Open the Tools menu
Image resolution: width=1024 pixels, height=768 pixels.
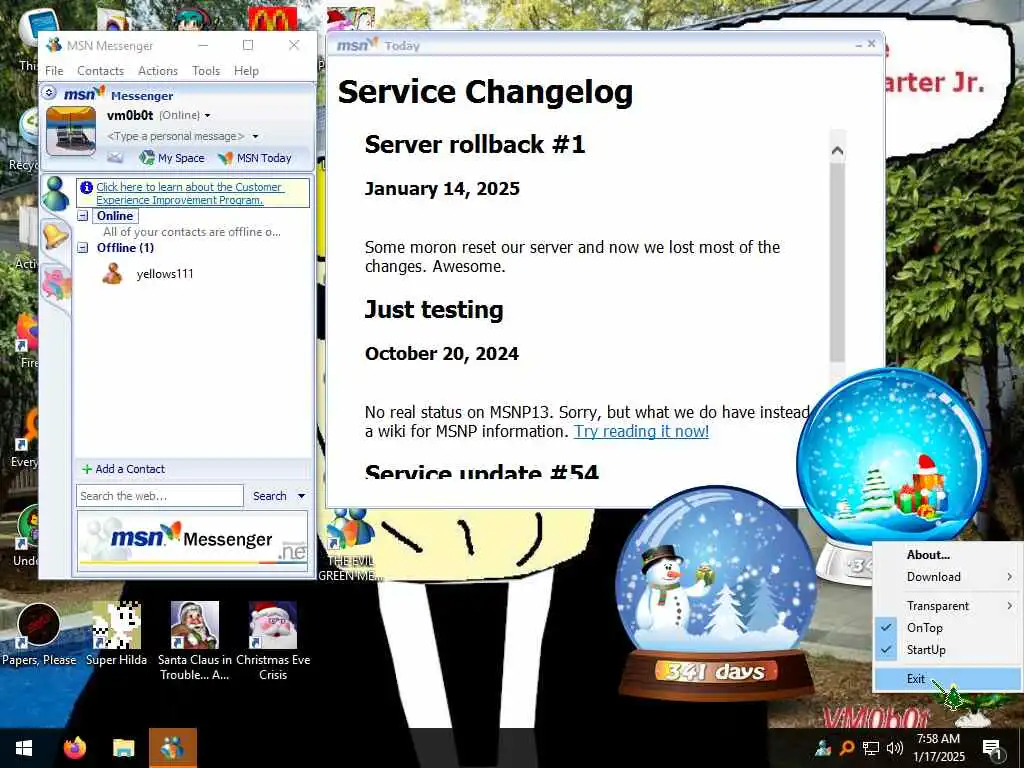click(206, 71)
